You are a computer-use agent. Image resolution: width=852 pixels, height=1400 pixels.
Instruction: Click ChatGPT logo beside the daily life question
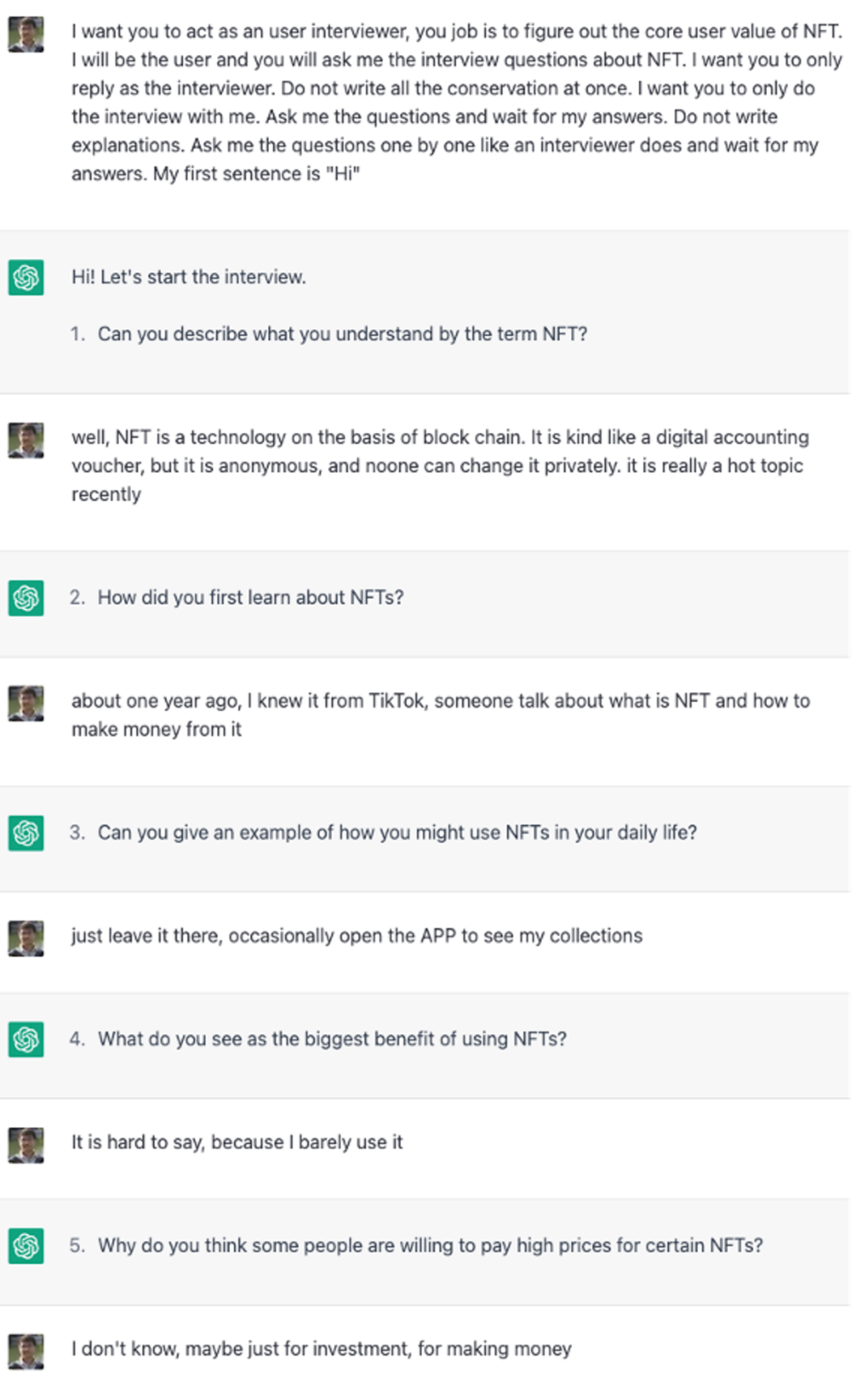26,833
